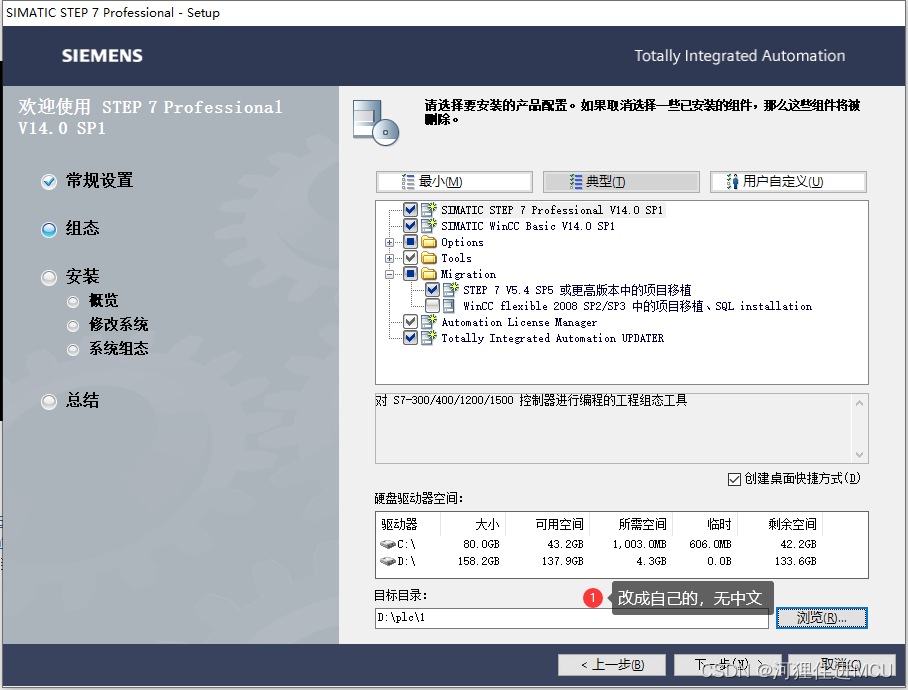This screenshot has height=690, width=908.
Task: Enable WinCC flexible 2008 SP2/SP3 migration checkbox
Action: 433,306
